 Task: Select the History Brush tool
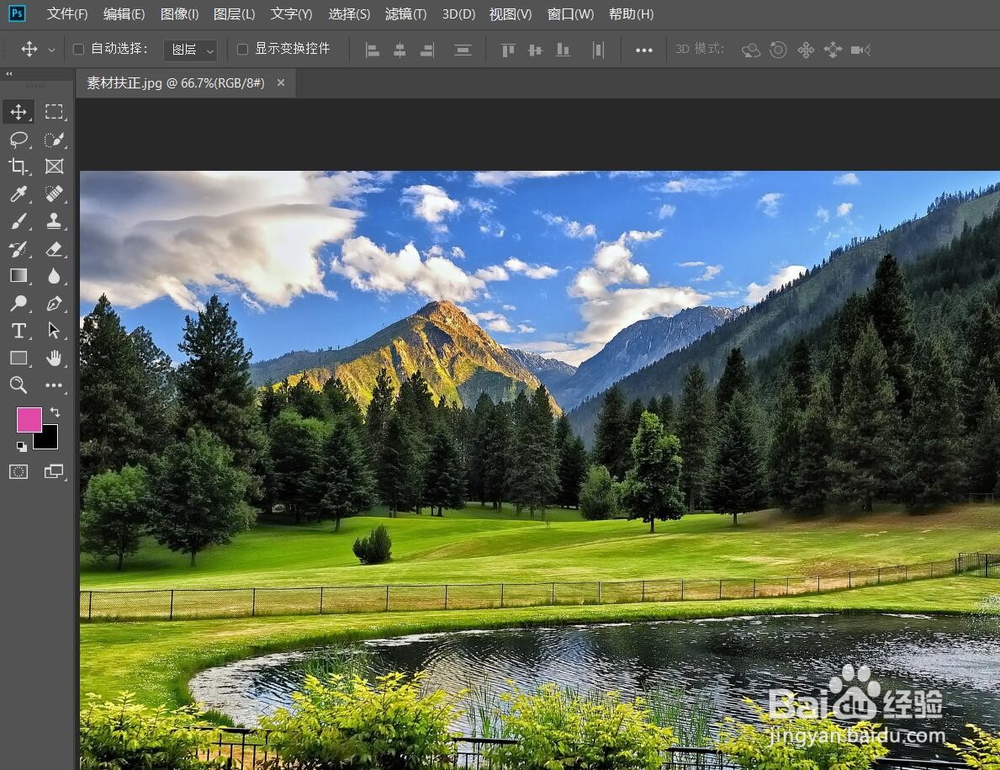18,249
